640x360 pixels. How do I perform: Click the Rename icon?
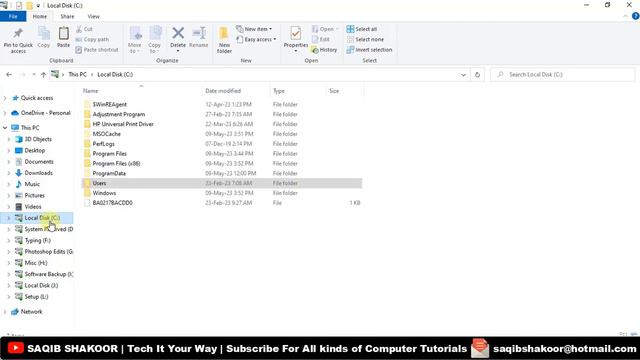click(199, 33)
